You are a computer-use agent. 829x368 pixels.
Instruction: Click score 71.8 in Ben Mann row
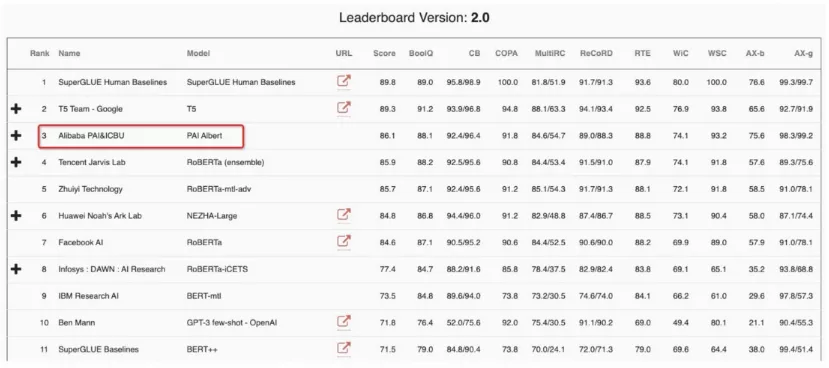click(x=388, y=323)
